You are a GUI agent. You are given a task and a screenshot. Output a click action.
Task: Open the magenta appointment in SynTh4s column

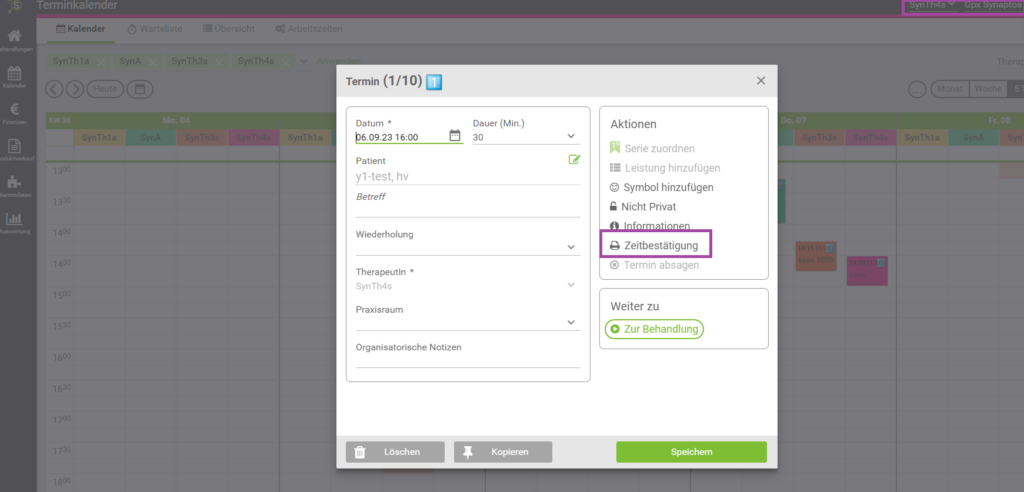coord(867,271)
